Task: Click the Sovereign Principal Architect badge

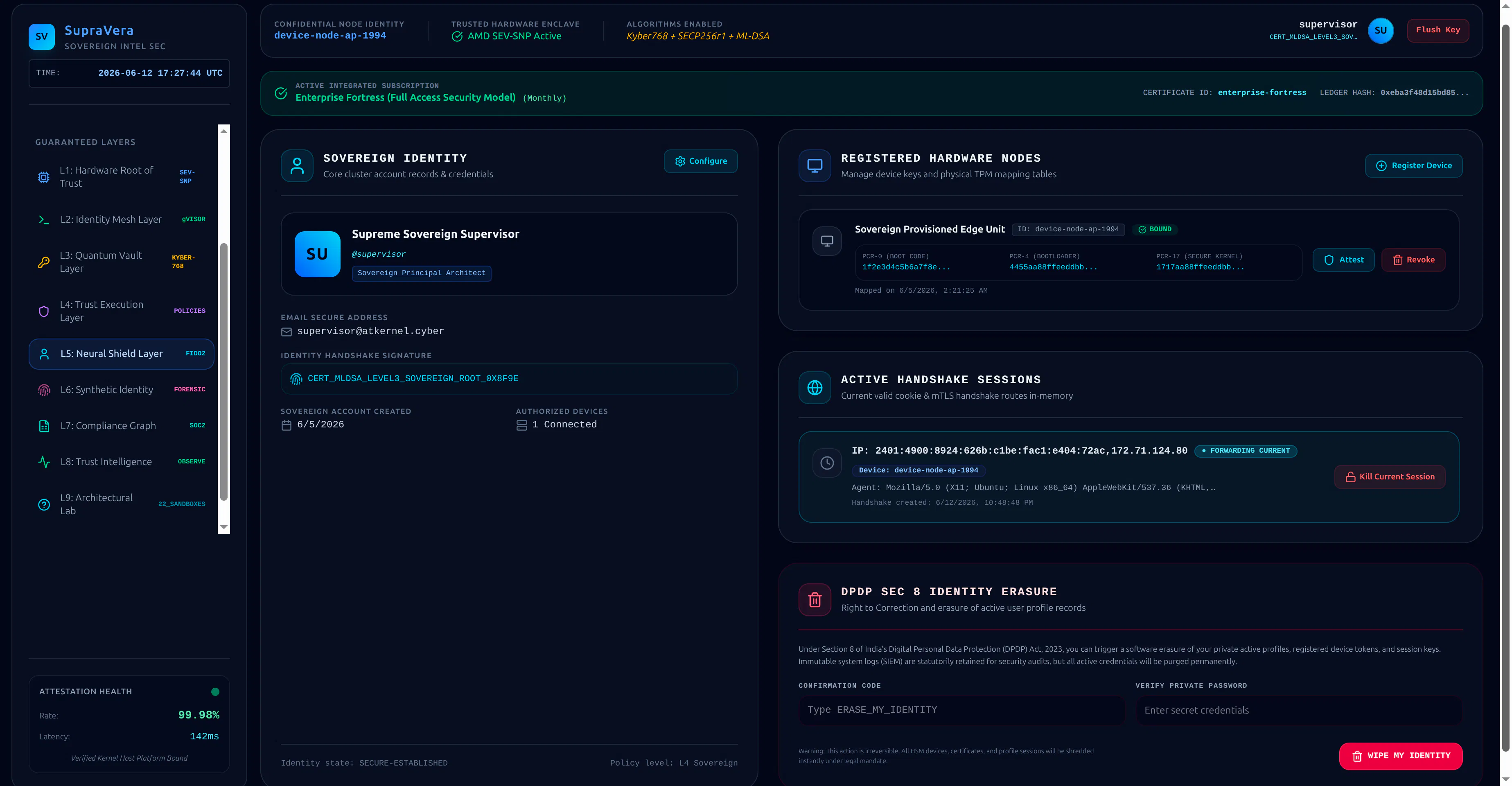Action: (422, 273)
